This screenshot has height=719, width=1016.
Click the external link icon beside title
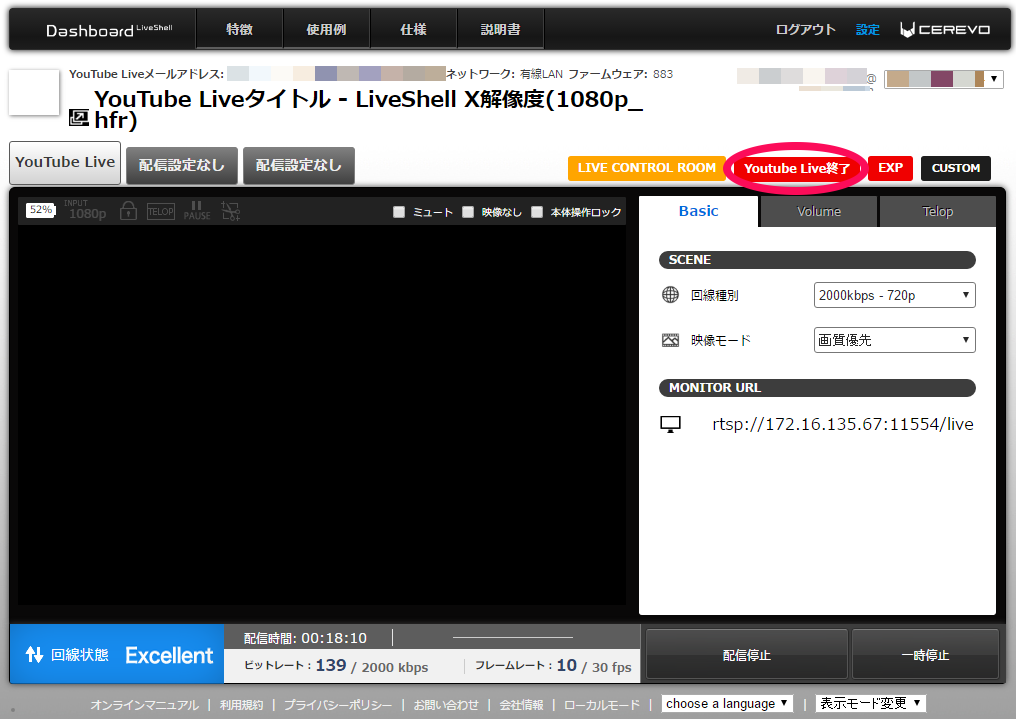[x=78, y=119]
